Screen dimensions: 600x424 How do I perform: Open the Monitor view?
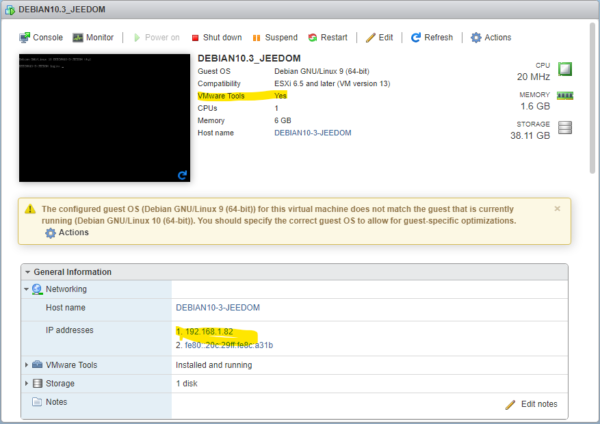(x=93, y=38)
